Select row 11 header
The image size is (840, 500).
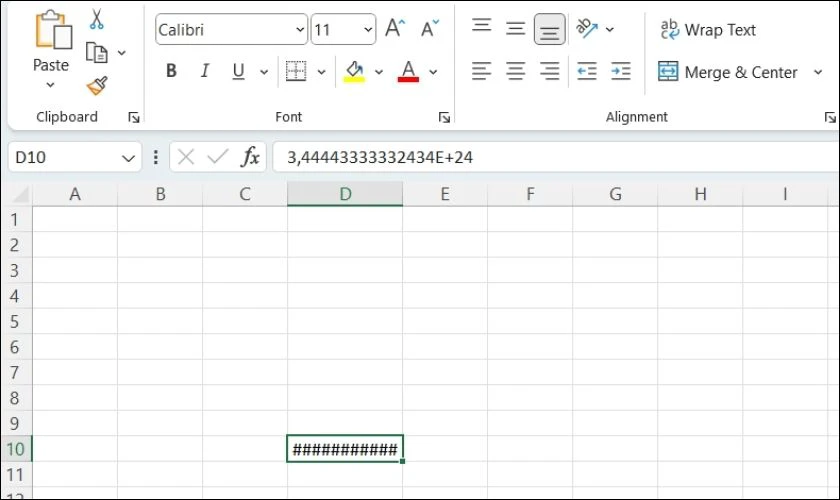[16, 474]
